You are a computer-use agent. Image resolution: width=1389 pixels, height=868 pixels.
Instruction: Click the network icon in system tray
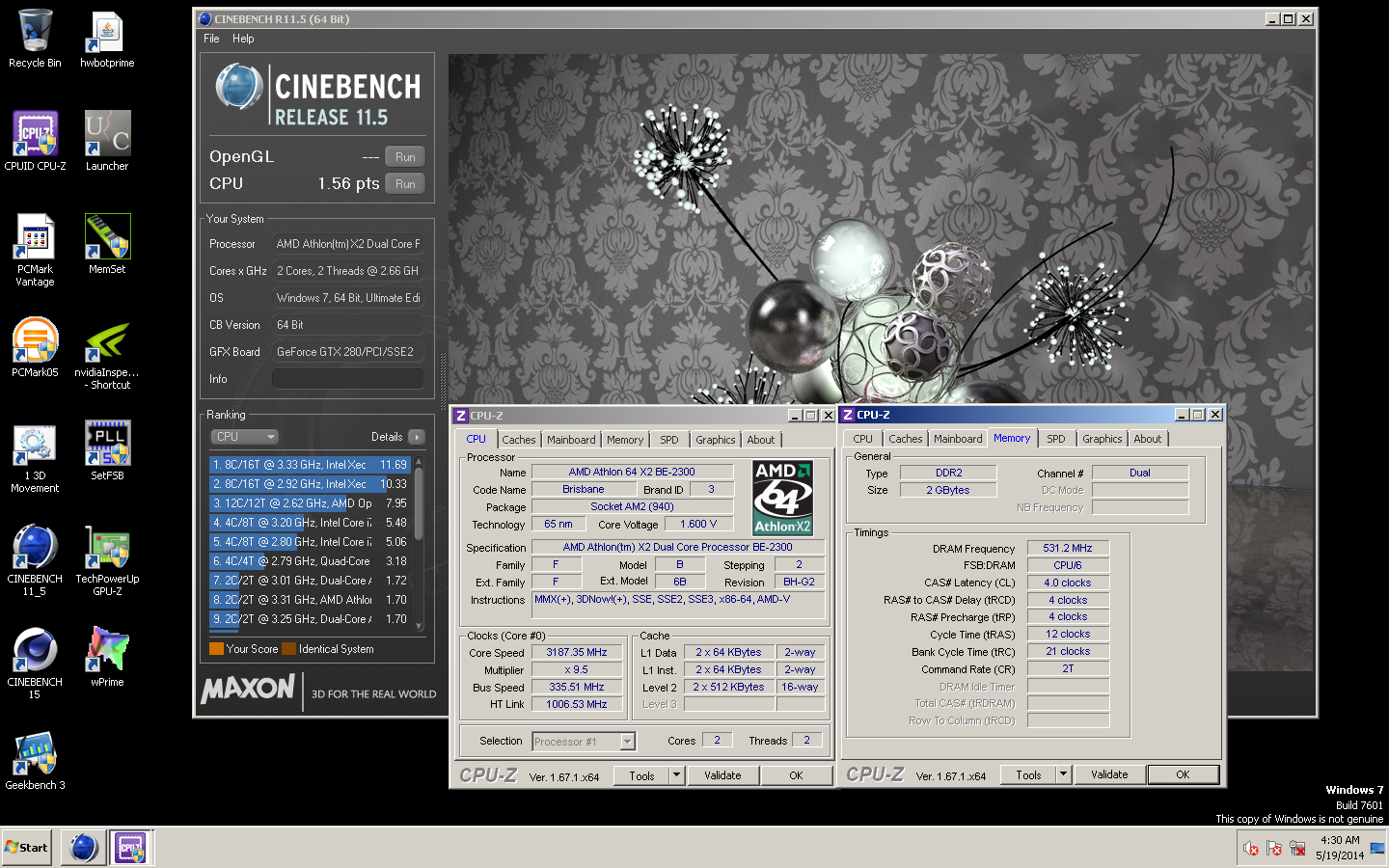point(1297,849)
